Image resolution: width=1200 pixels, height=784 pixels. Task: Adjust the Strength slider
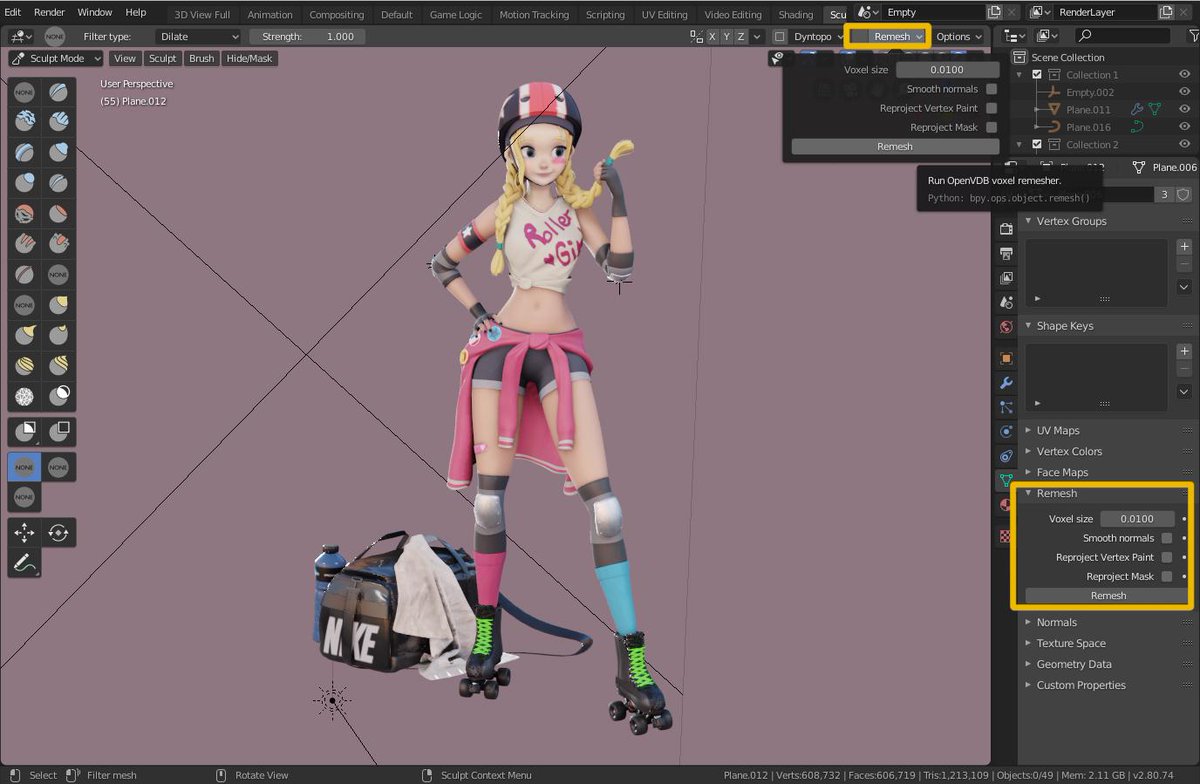pyautogui.click(x=307, y=36)
